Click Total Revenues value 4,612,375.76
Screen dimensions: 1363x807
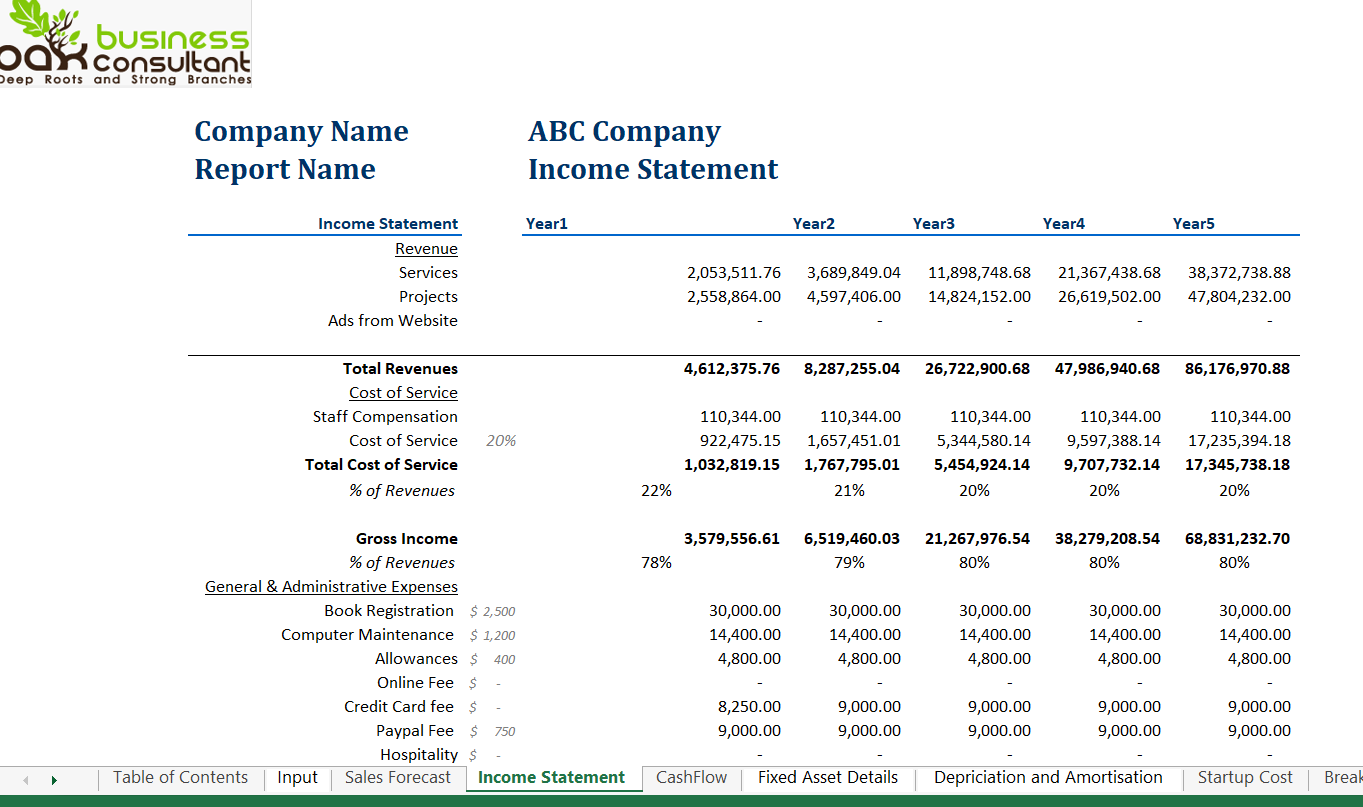(732, 369)
